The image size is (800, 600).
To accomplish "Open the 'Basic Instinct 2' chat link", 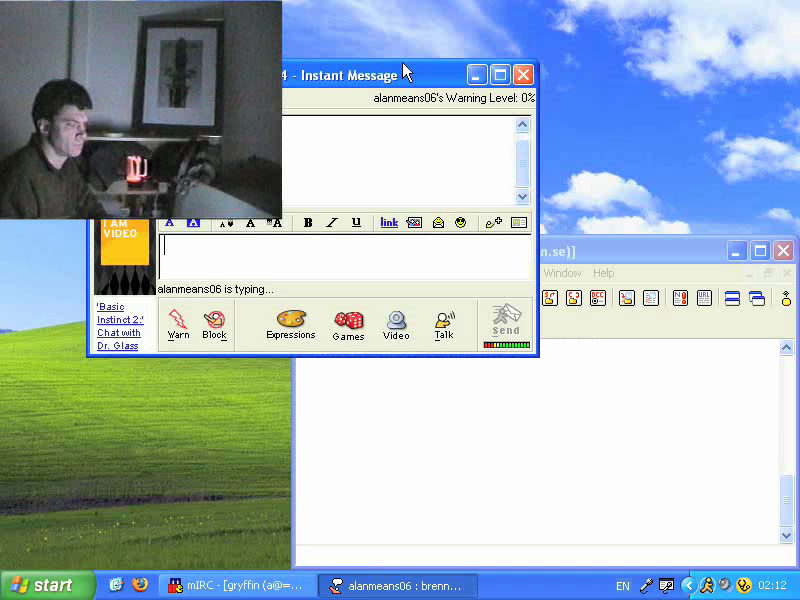I will coord(120,326).
